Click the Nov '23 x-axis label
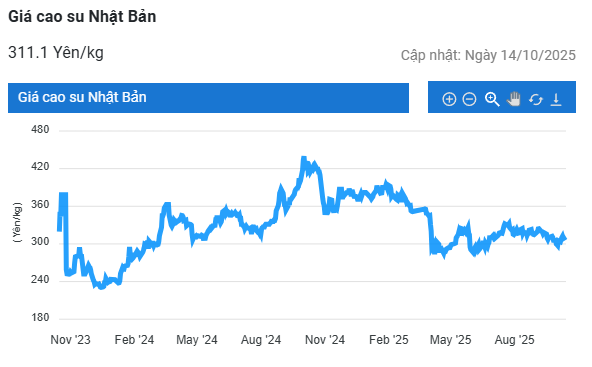This screenshot has width=592, height=367. pyautogui.click(x=71, y=340)
